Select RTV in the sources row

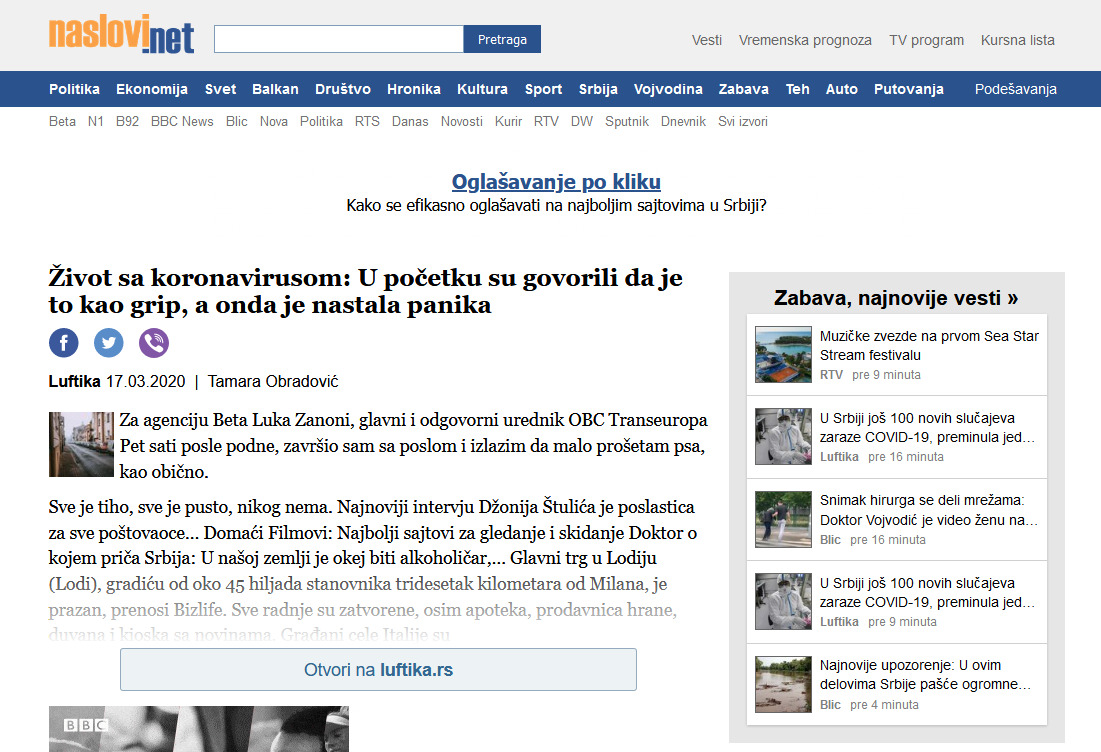click(x=546, y=121)
